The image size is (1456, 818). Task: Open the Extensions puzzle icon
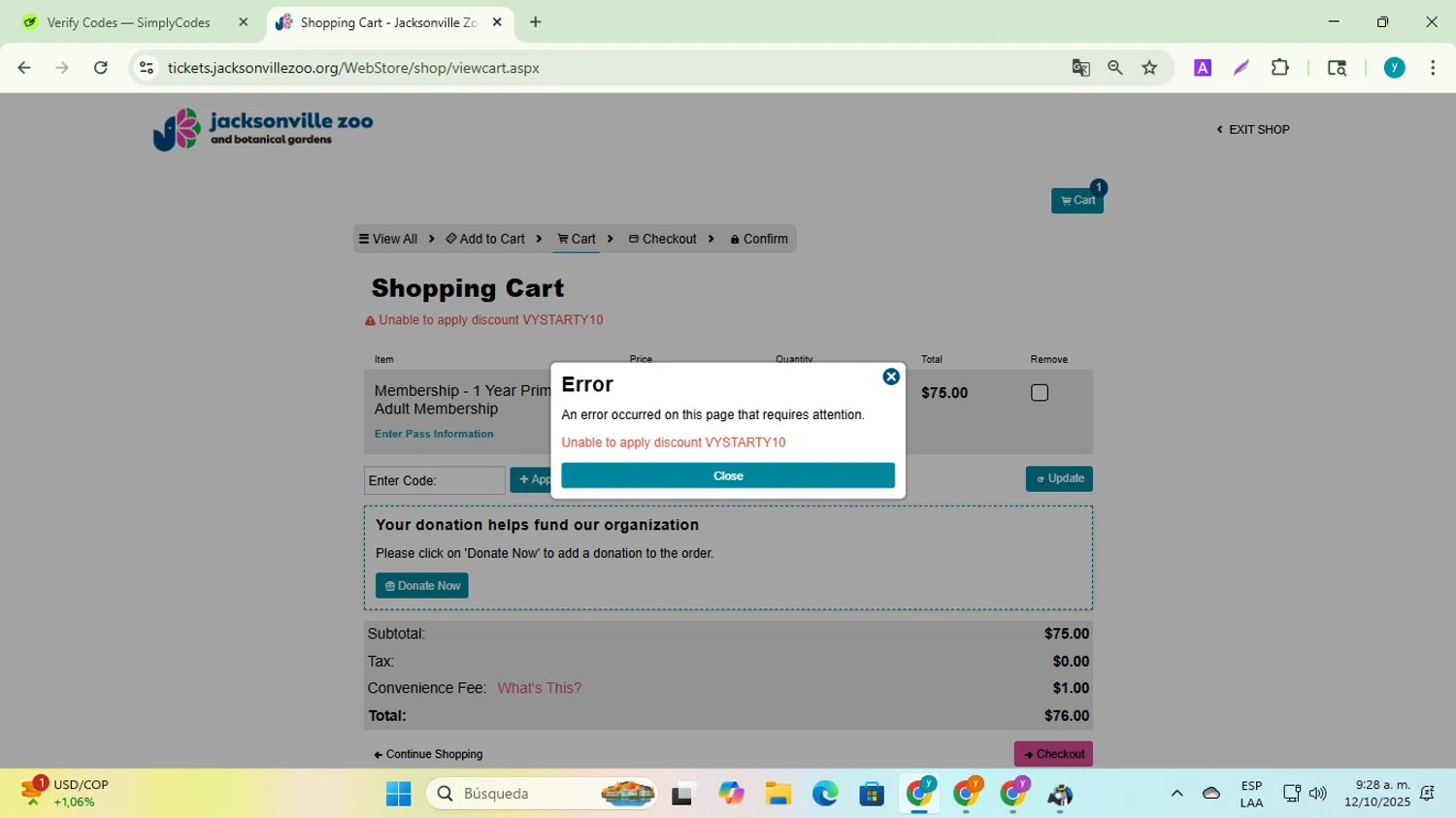click(x=1280, y=68)
